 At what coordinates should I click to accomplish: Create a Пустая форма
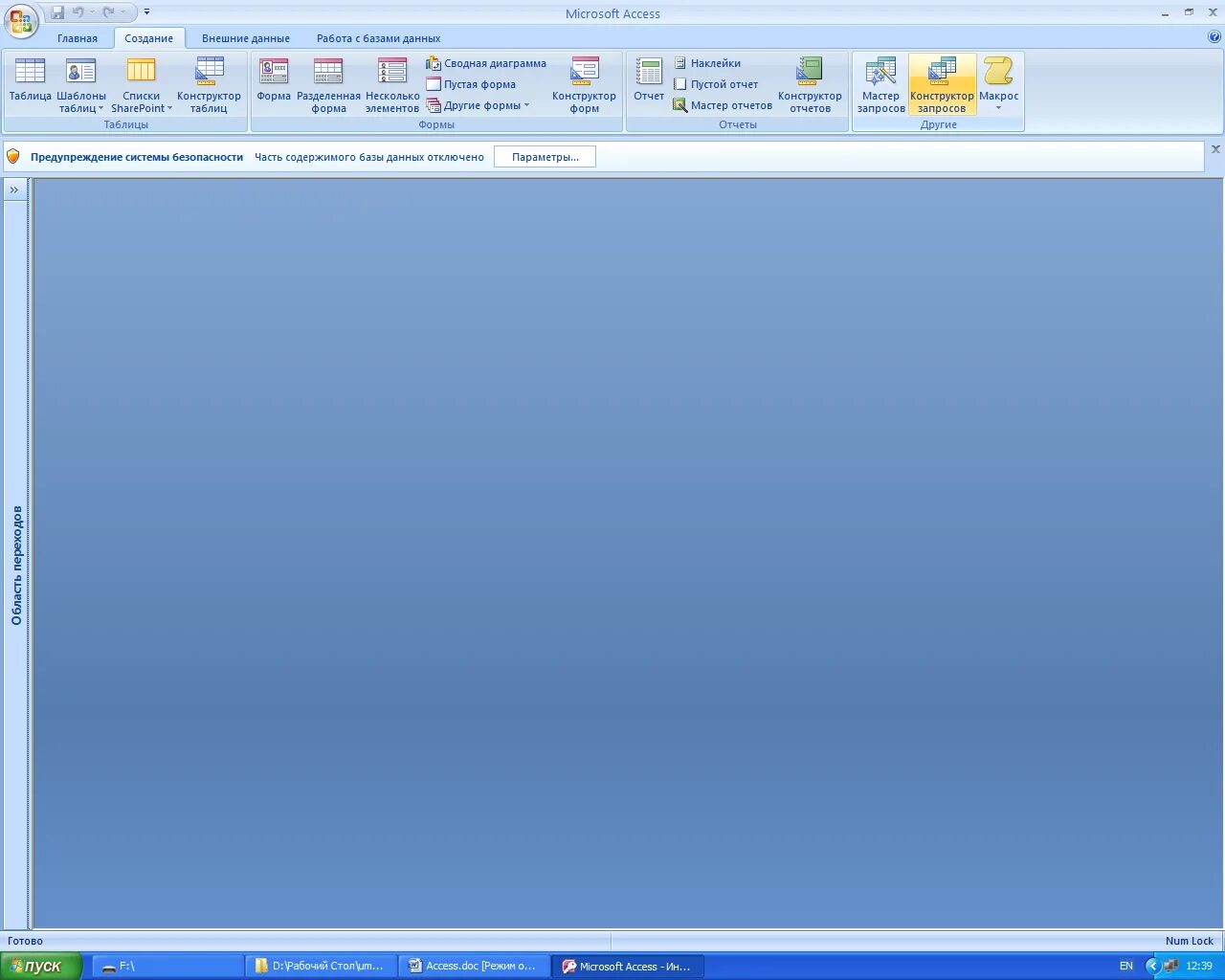click(x=471, y=84)
